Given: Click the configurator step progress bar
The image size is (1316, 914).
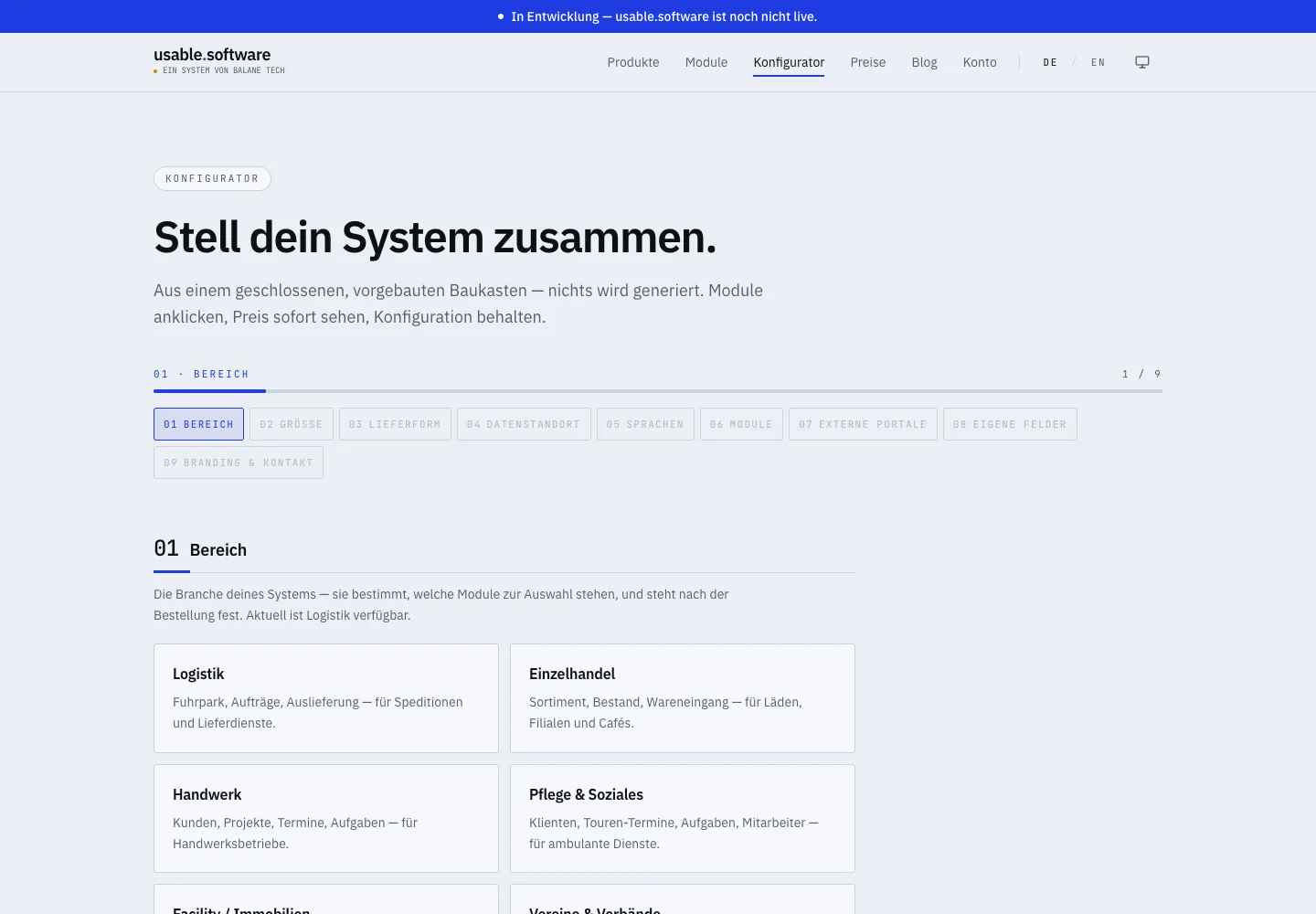Looking at the screenshot, I should pyautogui.click(x=658, y=391).
